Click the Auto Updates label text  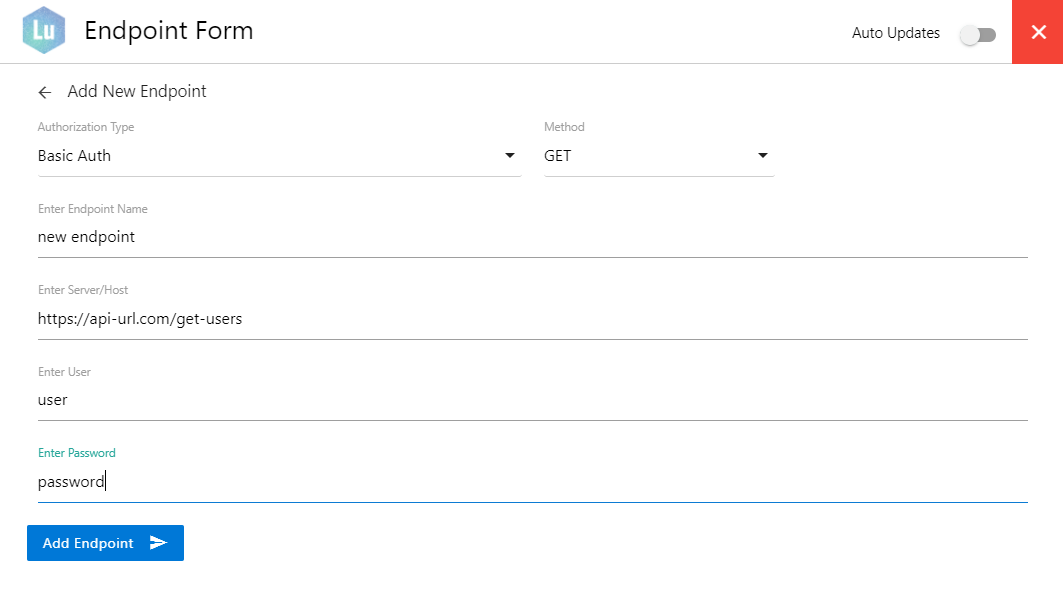point(895,33)
